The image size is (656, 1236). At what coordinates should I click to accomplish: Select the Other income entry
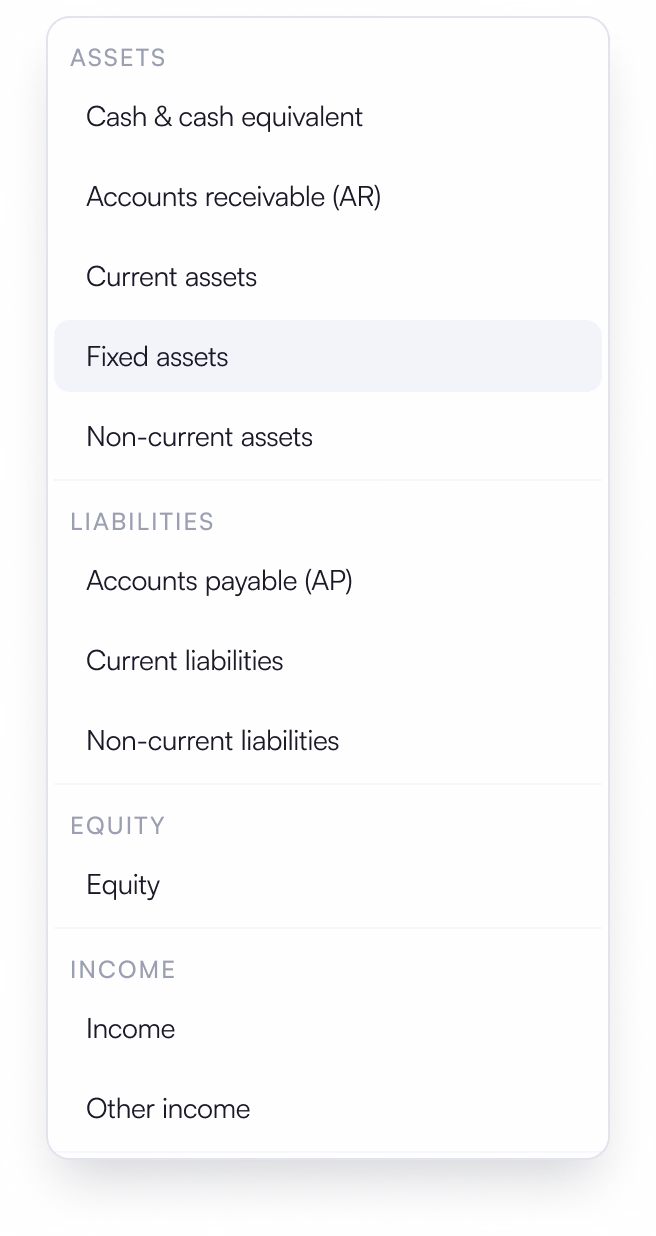(328, 1109)
